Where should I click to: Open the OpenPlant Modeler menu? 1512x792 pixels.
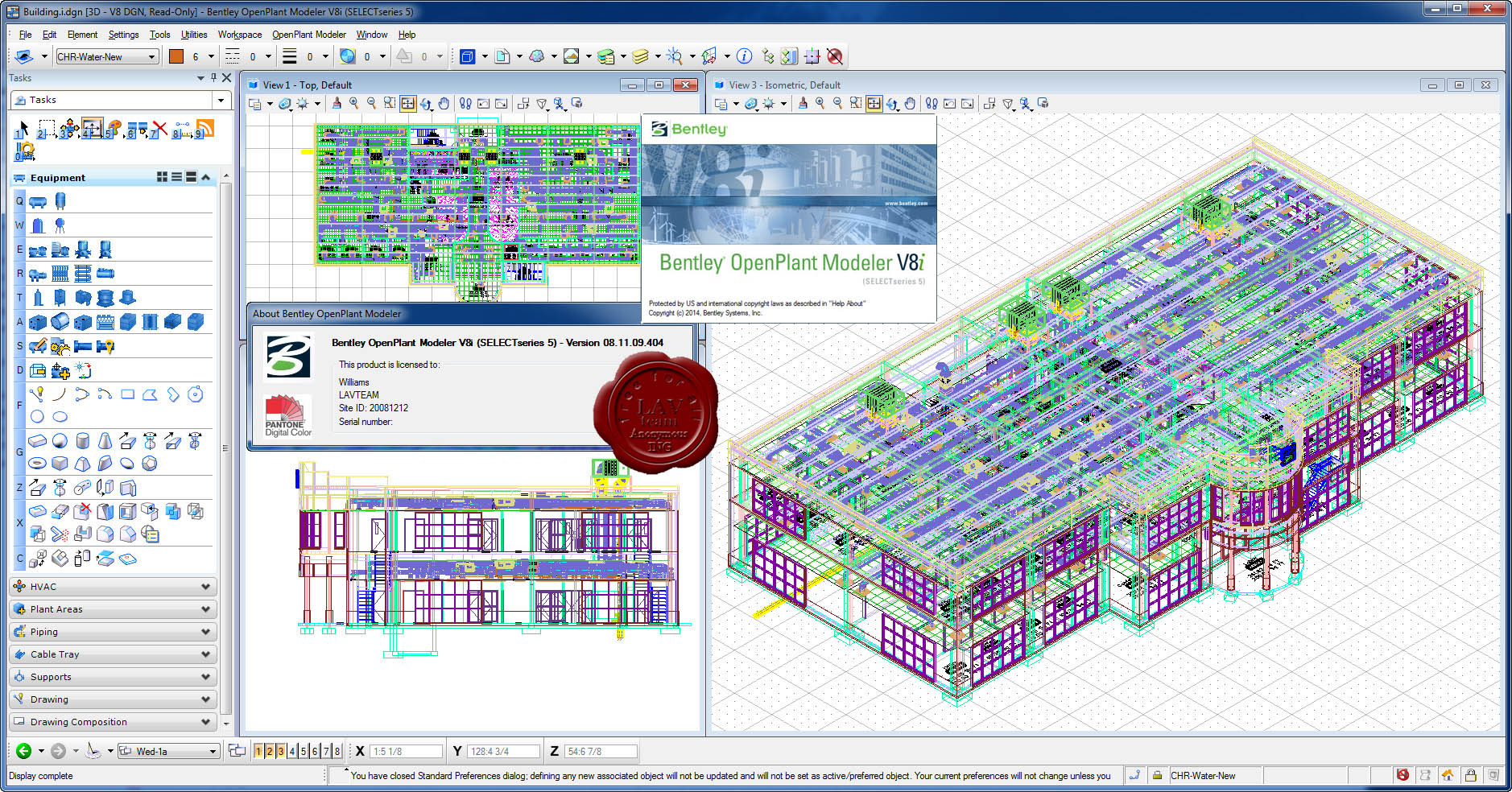(309, 35)
